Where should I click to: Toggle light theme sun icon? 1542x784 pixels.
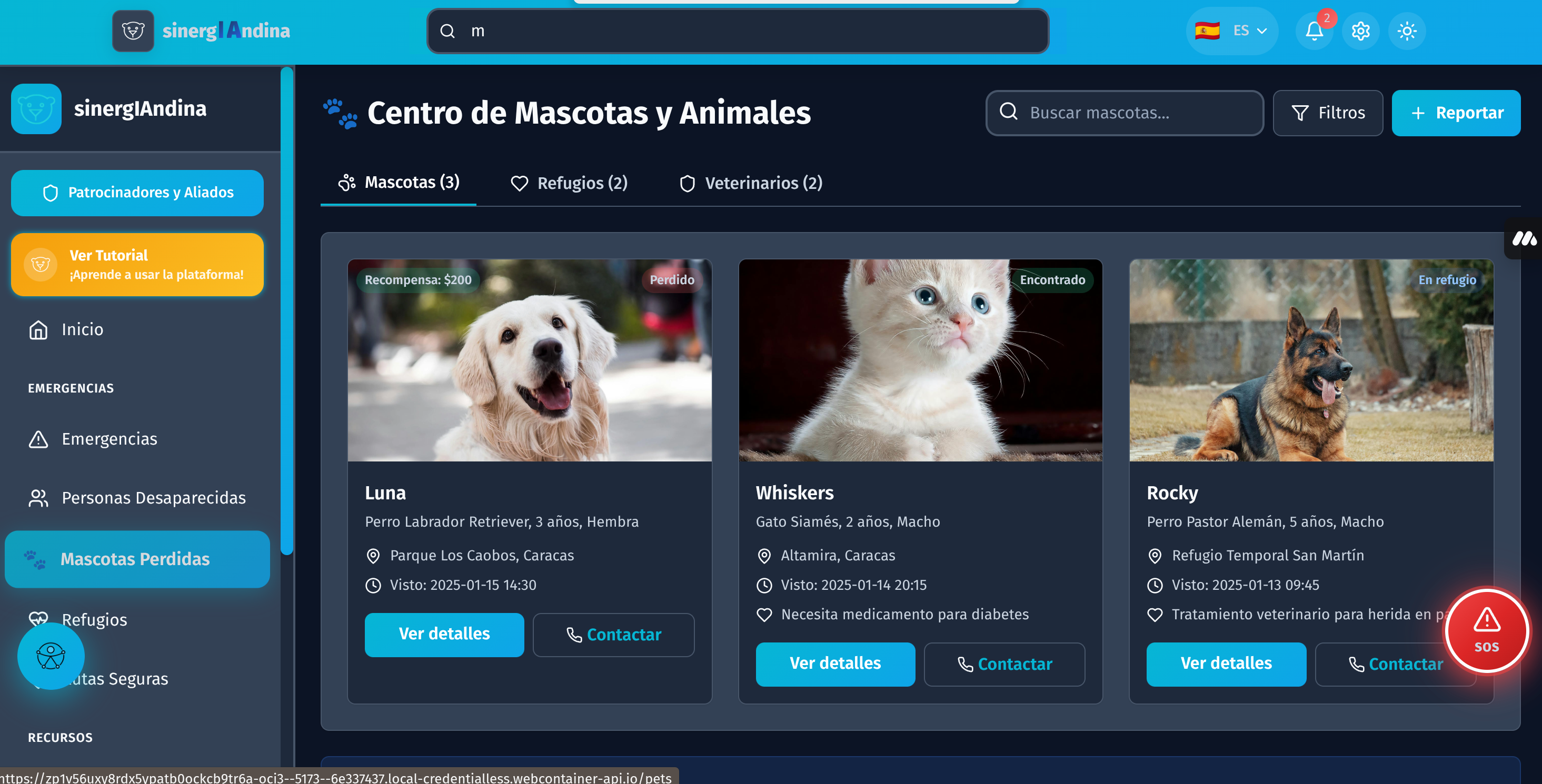(x=1407, y=31)
